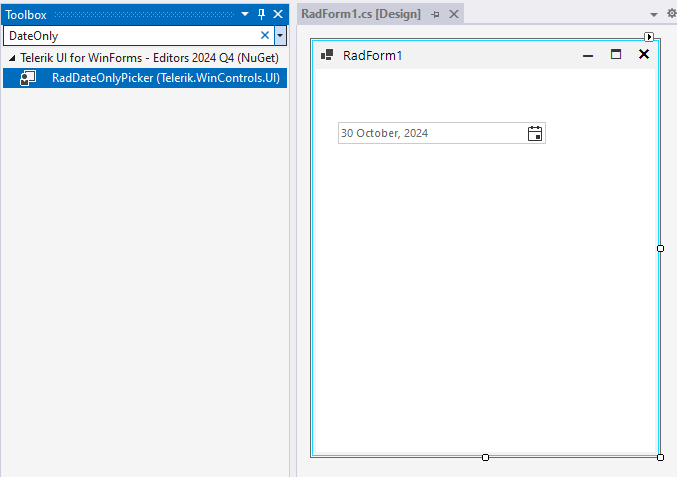Image resolution: width=677 pixels, height=477 pixels.
Task: Open the designer window settings gear
Action: coord(671,14)
